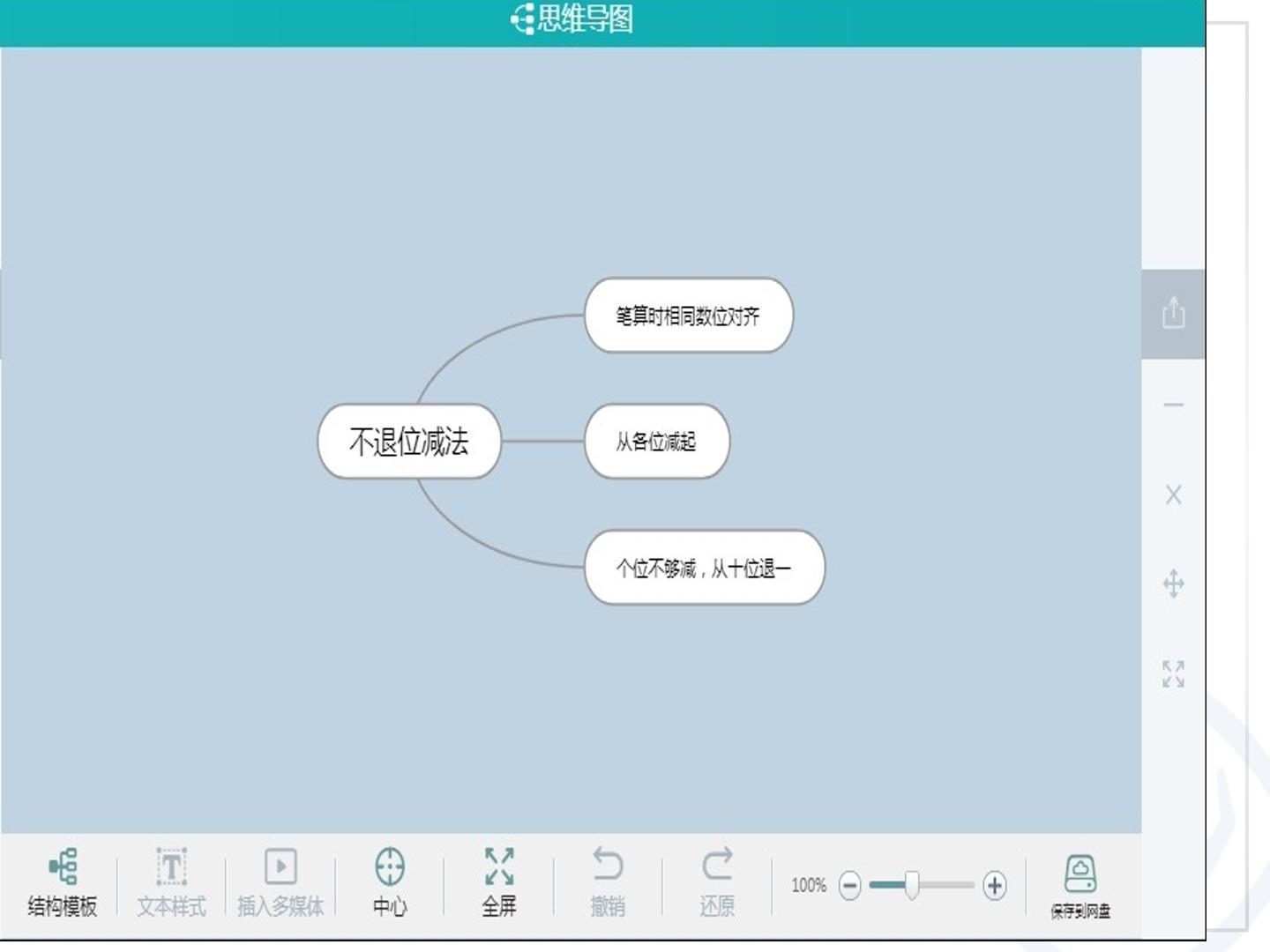Click the X close icon in right sidebar
The image size is (1270, 952).
pyautogui.click(x=1173, y=495)
